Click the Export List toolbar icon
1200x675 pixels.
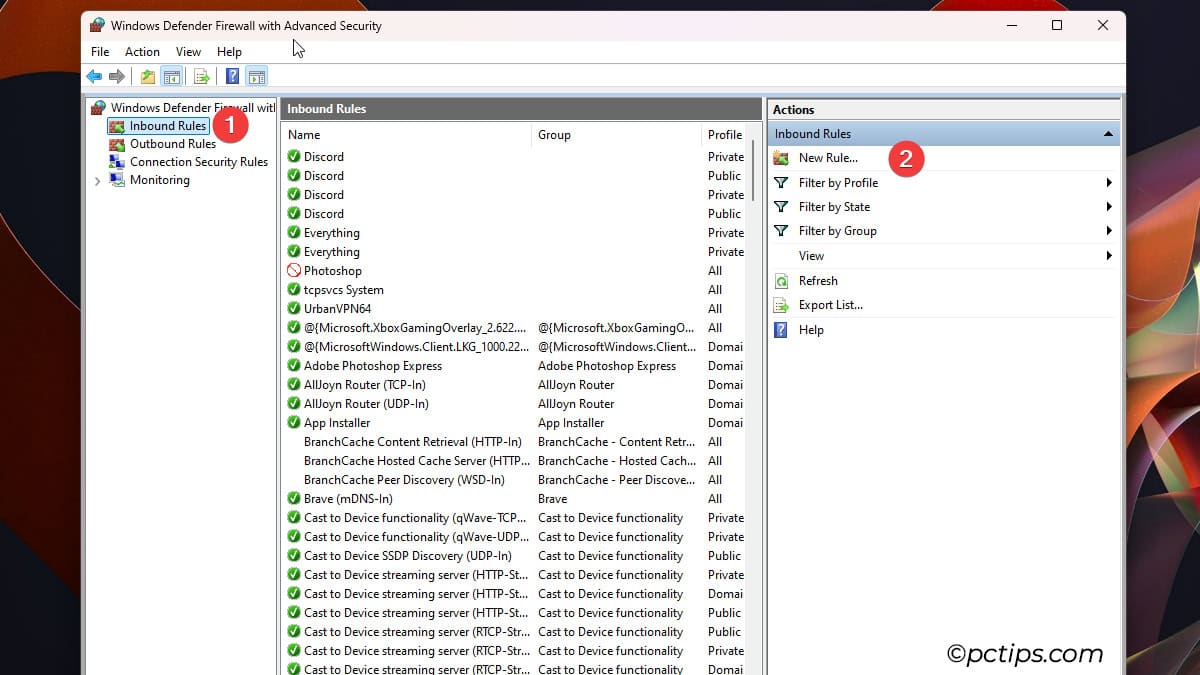click(201, 76)
